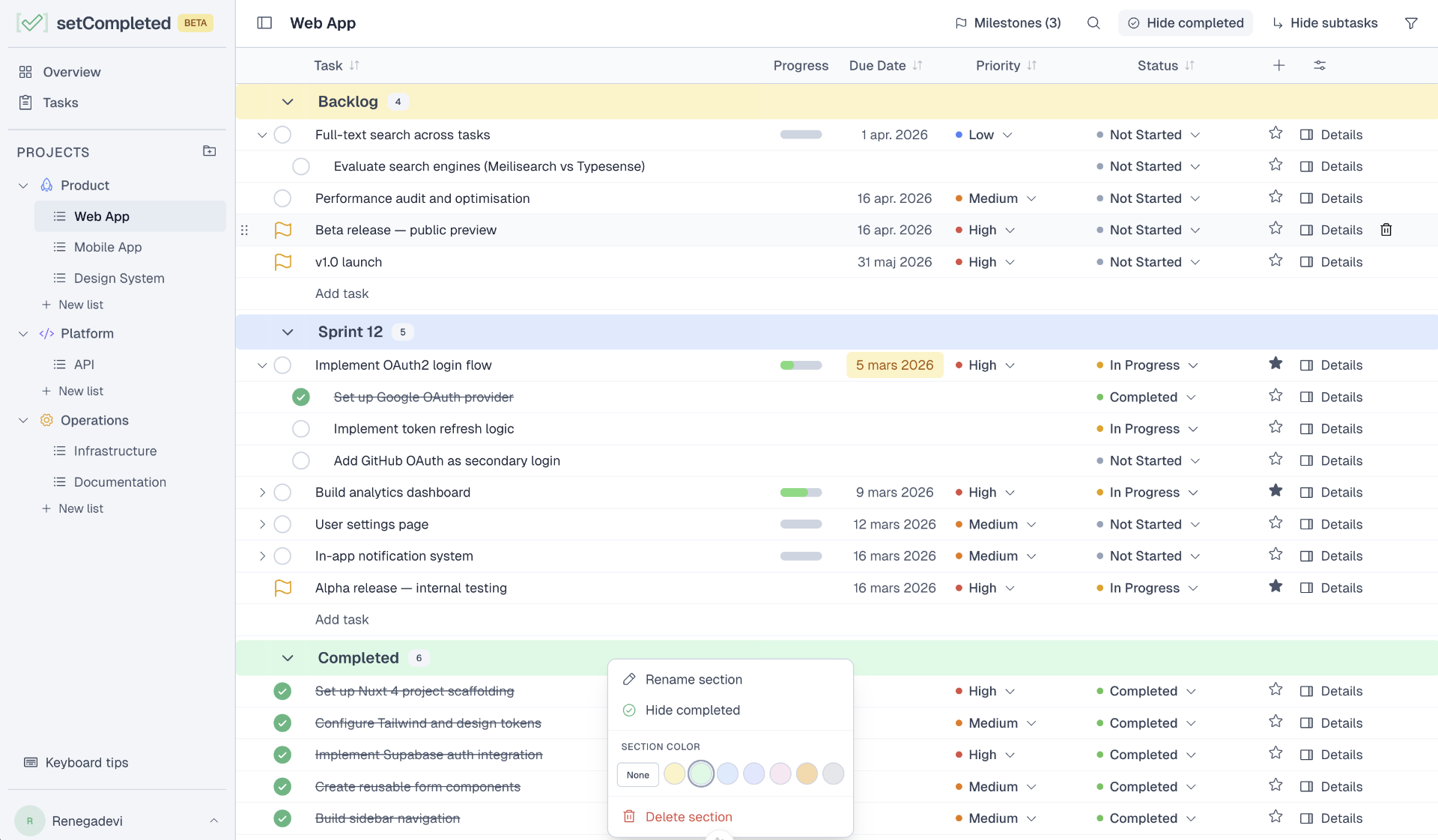
Task: Mark Performance audit and optimisation as done
Action: (282, 198)
